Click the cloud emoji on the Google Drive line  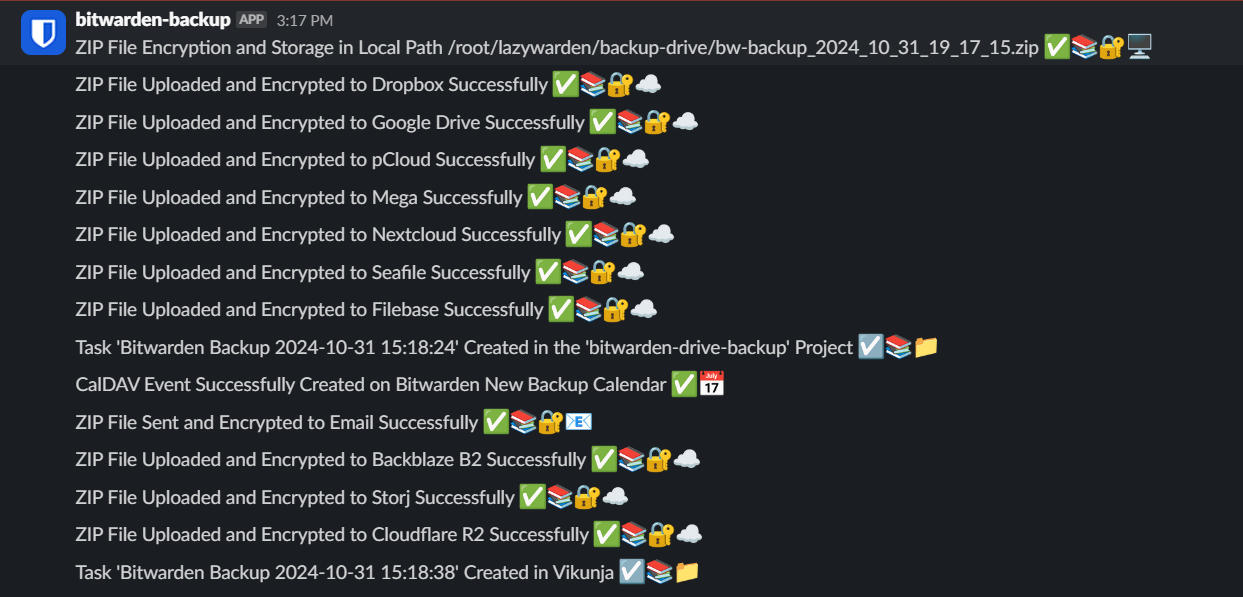[685, 122]
